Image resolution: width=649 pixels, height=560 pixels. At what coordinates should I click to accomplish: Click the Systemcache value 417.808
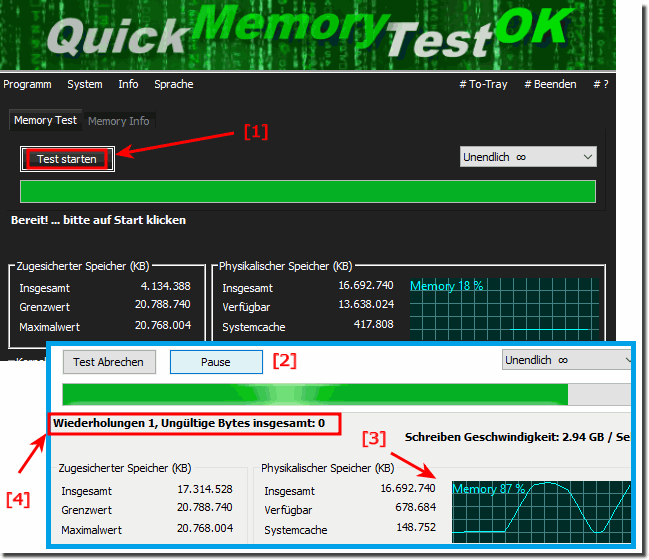pyautogui.click(x=374, y=324)
